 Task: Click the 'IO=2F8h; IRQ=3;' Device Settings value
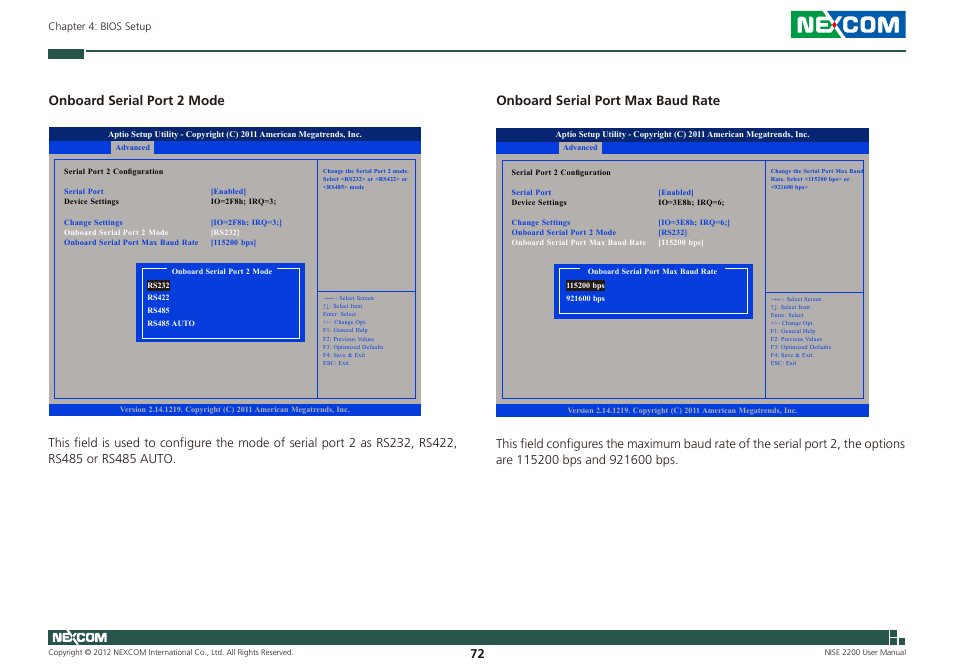coord(243,201)
